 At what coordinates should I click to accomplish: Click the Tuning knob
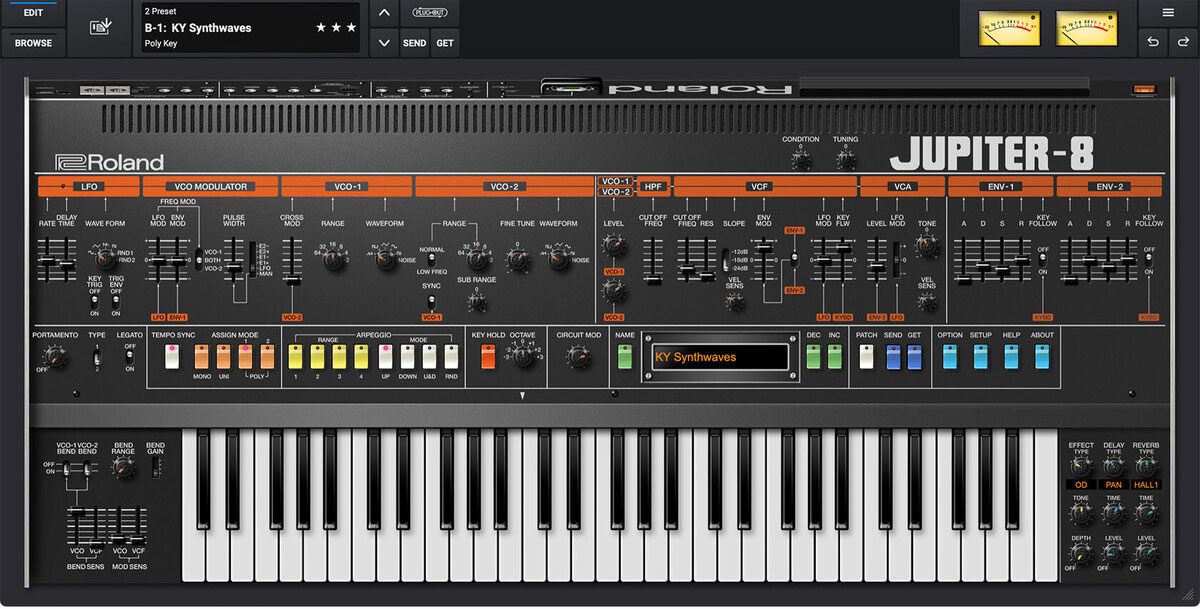point(845,159)
